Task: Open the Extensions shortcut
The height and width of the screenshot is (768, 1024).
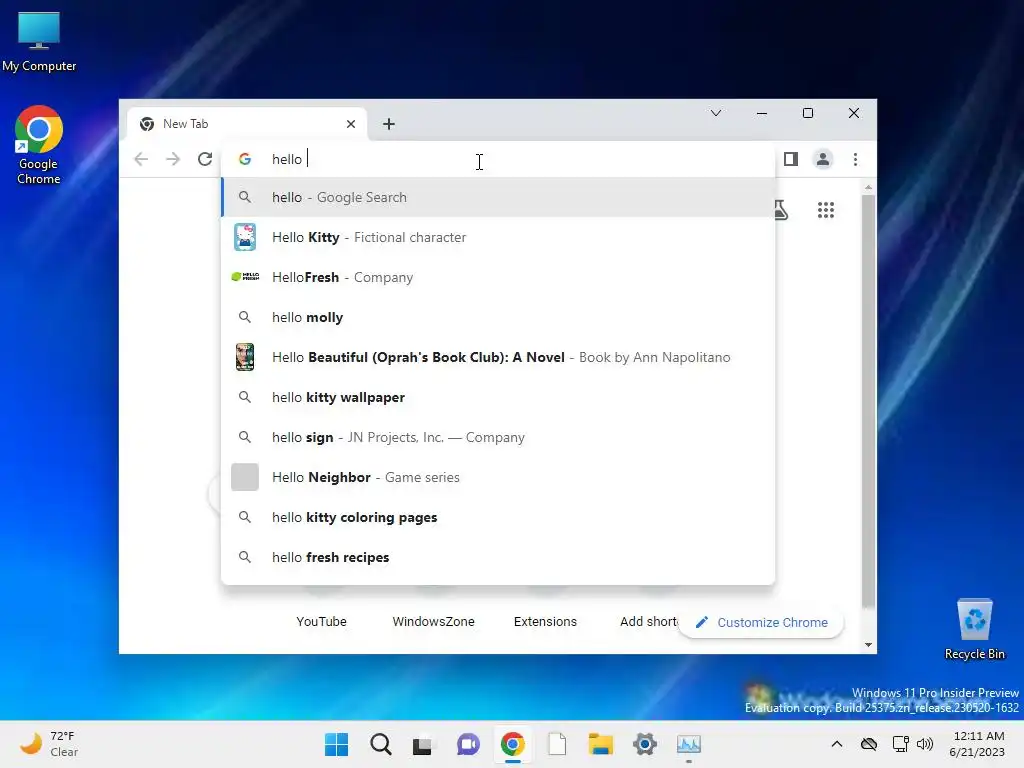Action: point(545,621)
